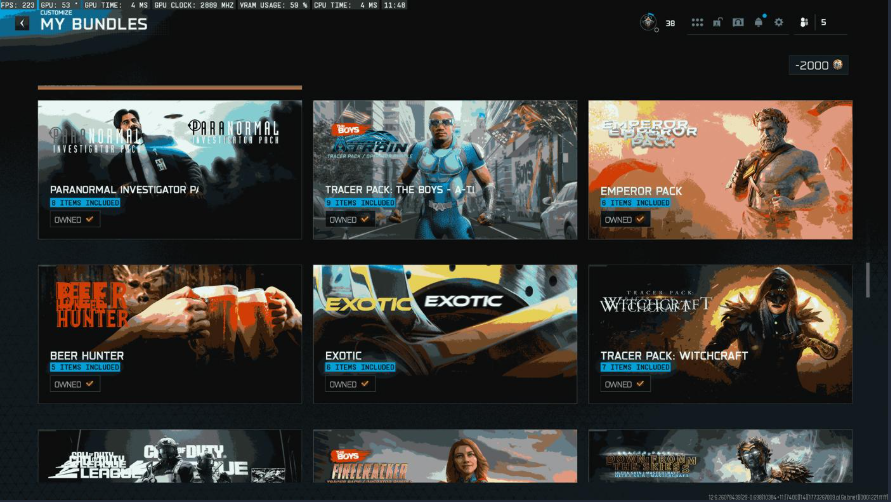Click the COD Points coin icon
This screenshot has width=891, height=502.
pyautogui.click(x=838, y=65)
